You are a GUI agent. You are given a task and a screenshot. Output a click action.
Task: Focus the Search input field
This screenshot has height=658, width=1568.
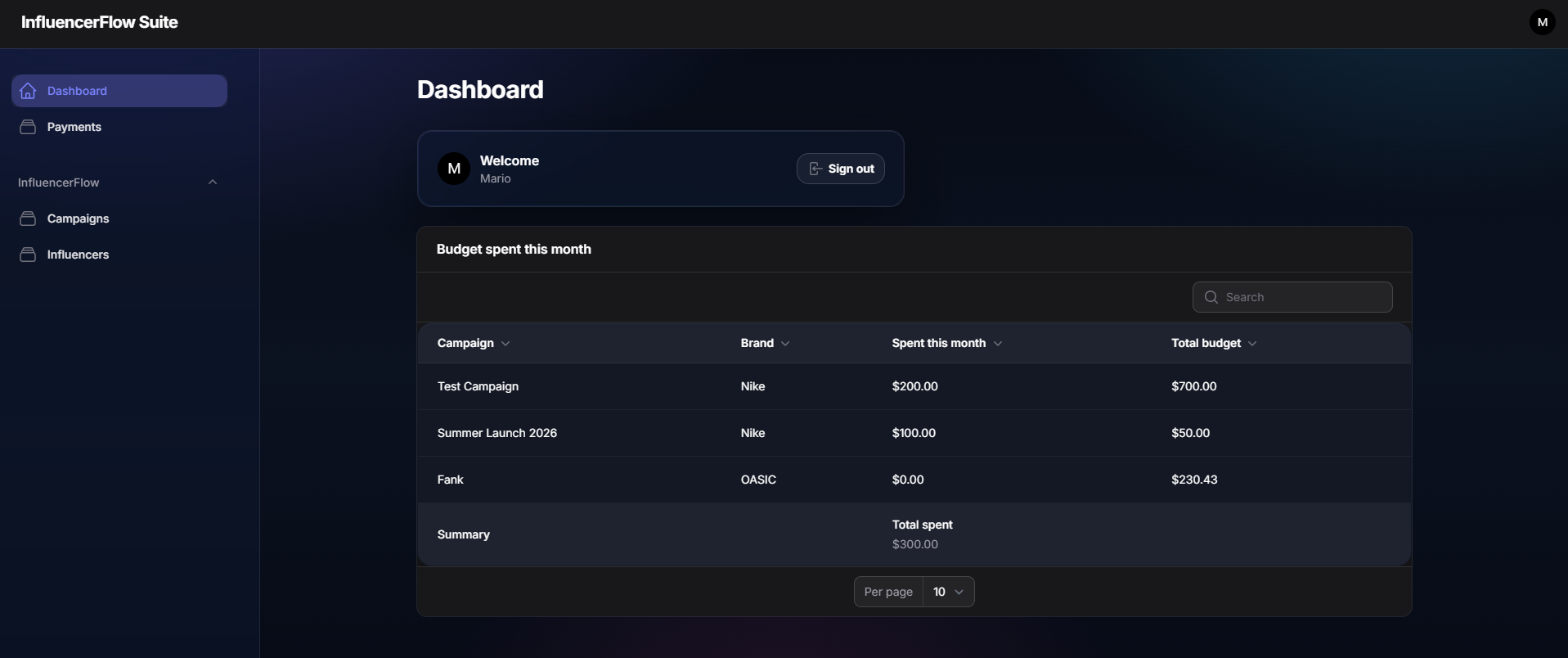tap(1292, 297)
